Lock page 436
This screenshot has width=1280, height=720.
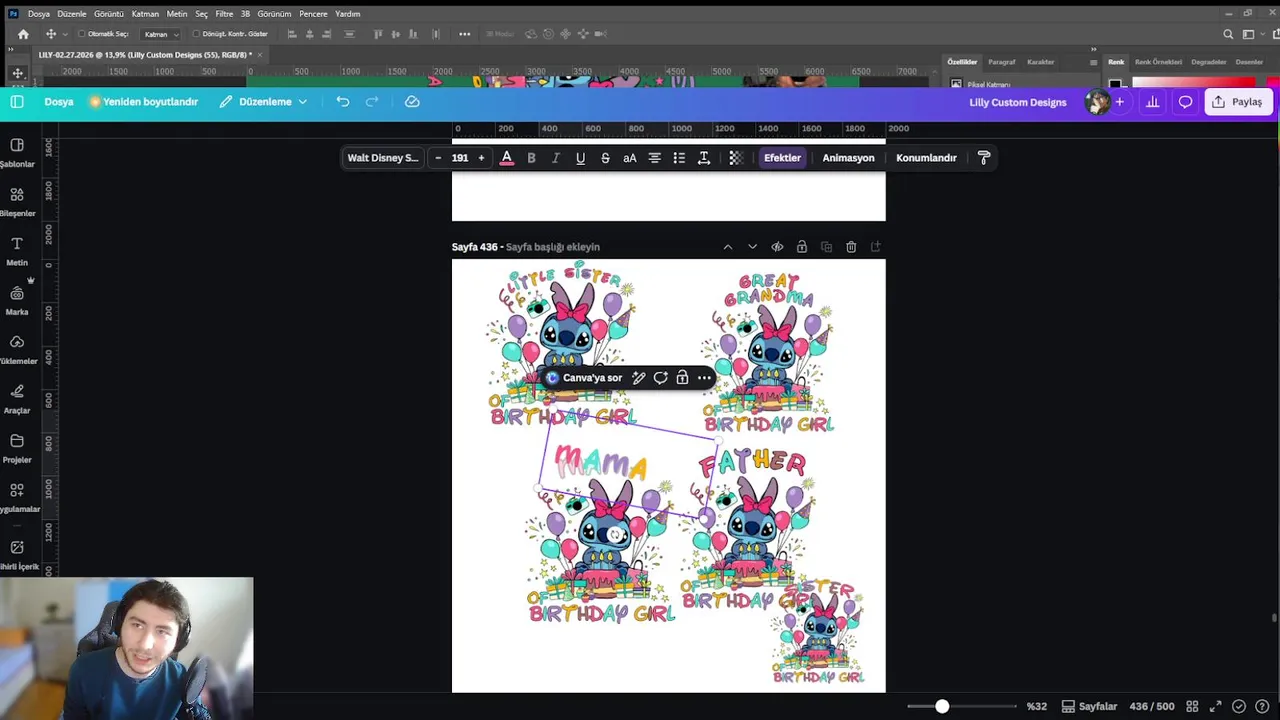[802, 247]
